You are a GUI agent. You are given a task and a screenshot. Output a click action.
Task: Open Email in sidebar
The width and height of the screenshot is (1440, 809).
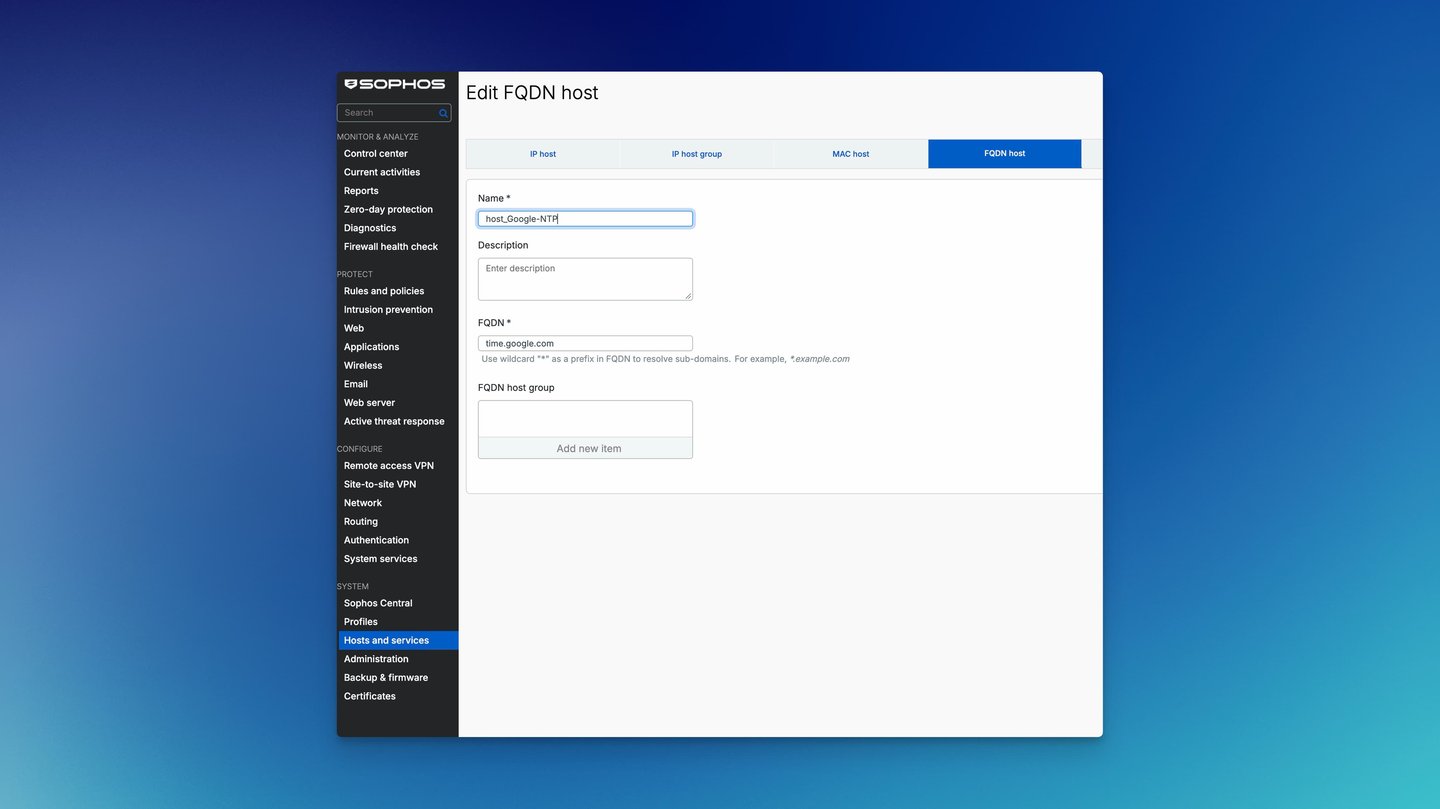tap(356, 384)
